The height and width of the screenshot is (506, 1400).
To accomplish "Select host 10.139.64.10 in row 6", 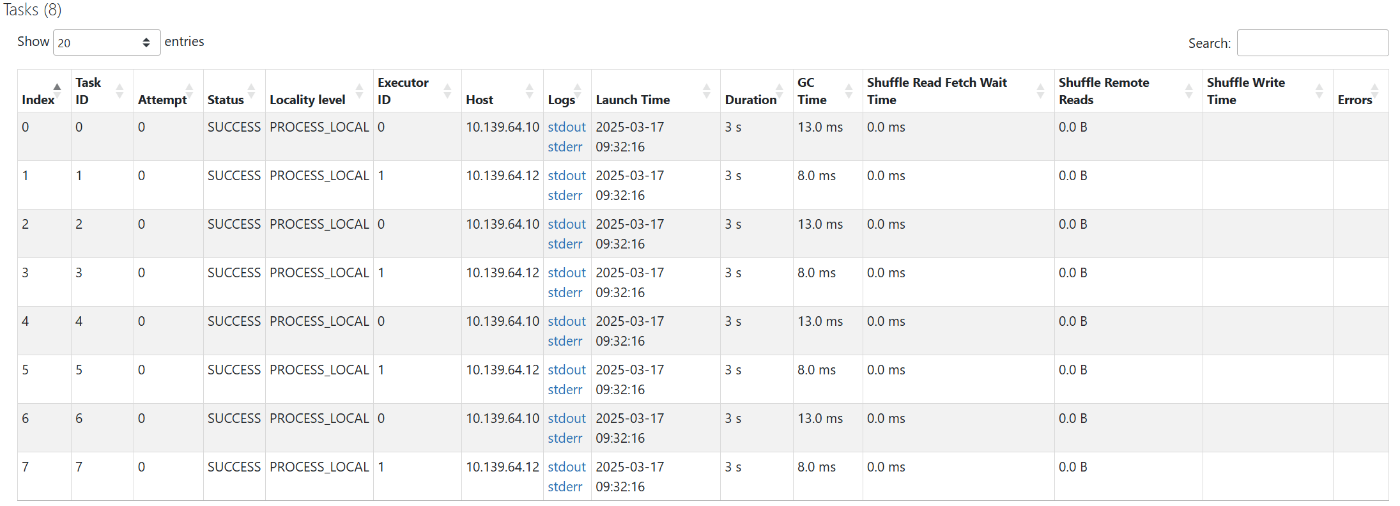I will point(503,418).
